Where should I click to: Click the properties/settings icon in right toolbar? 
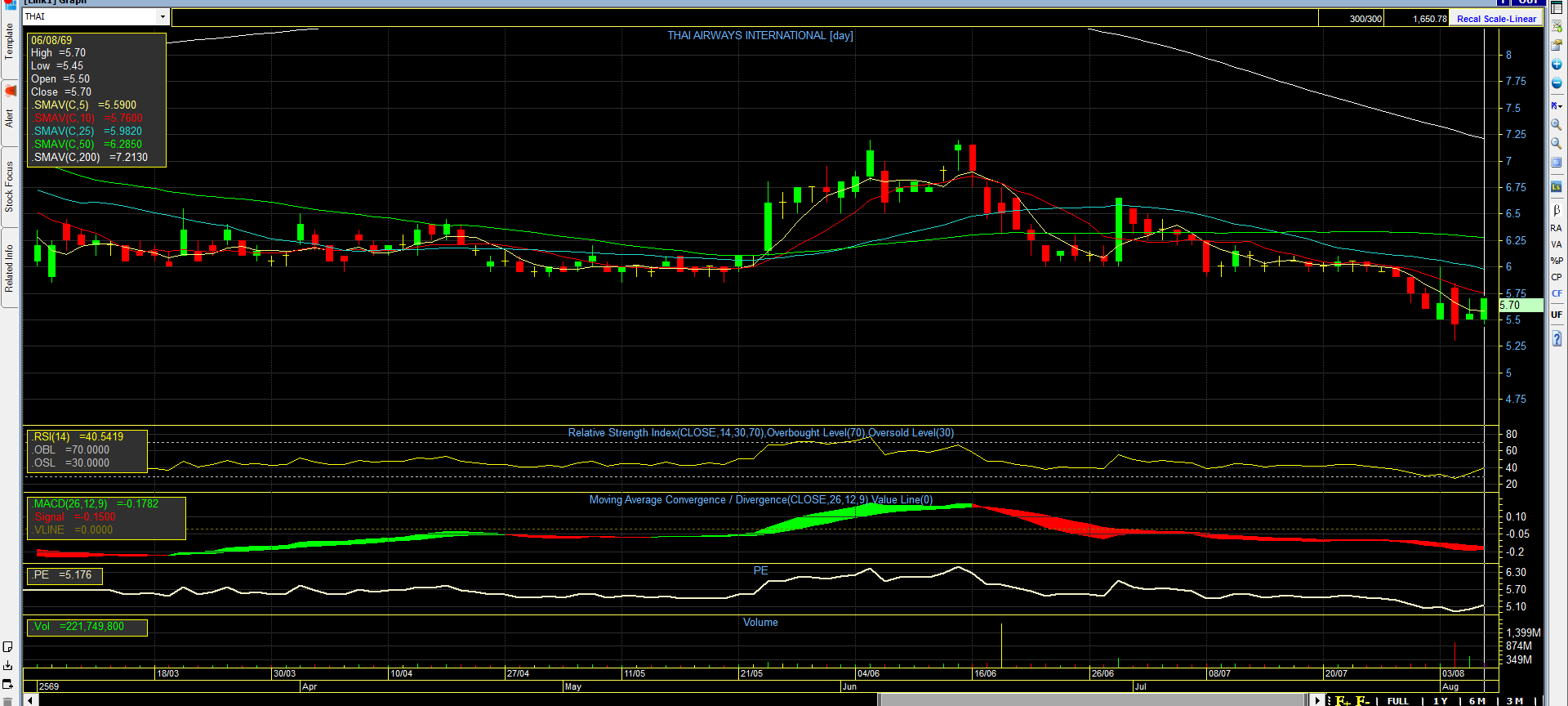[x=1557, y=46]
